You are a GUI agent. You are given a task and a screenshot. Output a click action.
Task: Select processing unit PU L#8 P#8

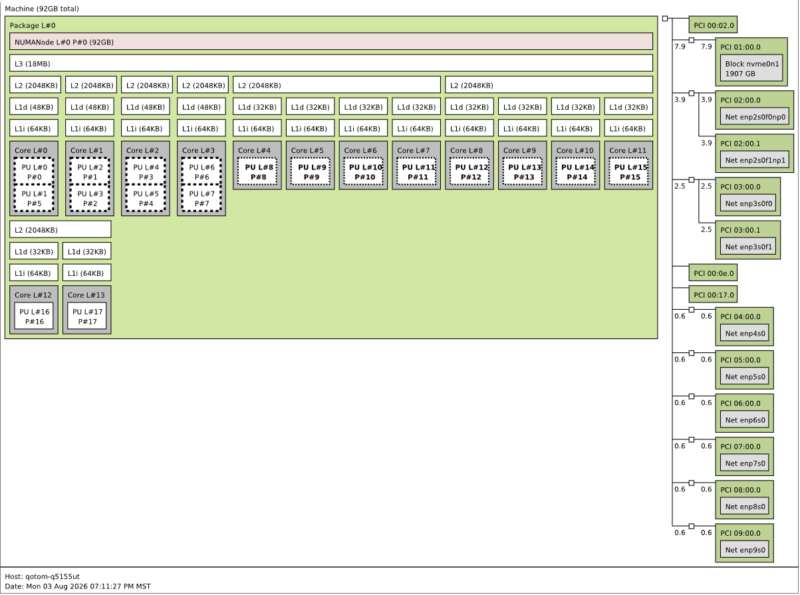coord(258,172)
